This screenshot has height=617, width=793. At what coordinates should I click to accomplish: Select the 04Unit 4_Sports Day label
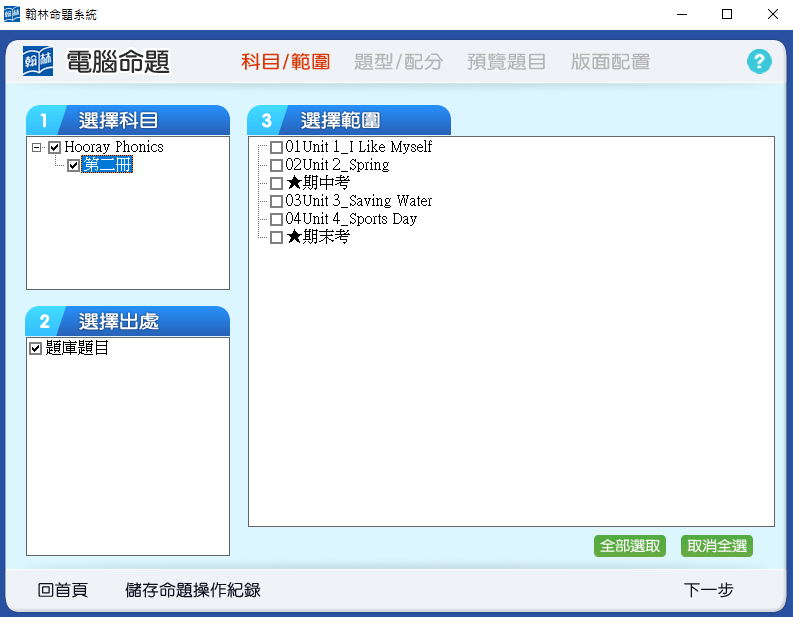pos(351,219)
